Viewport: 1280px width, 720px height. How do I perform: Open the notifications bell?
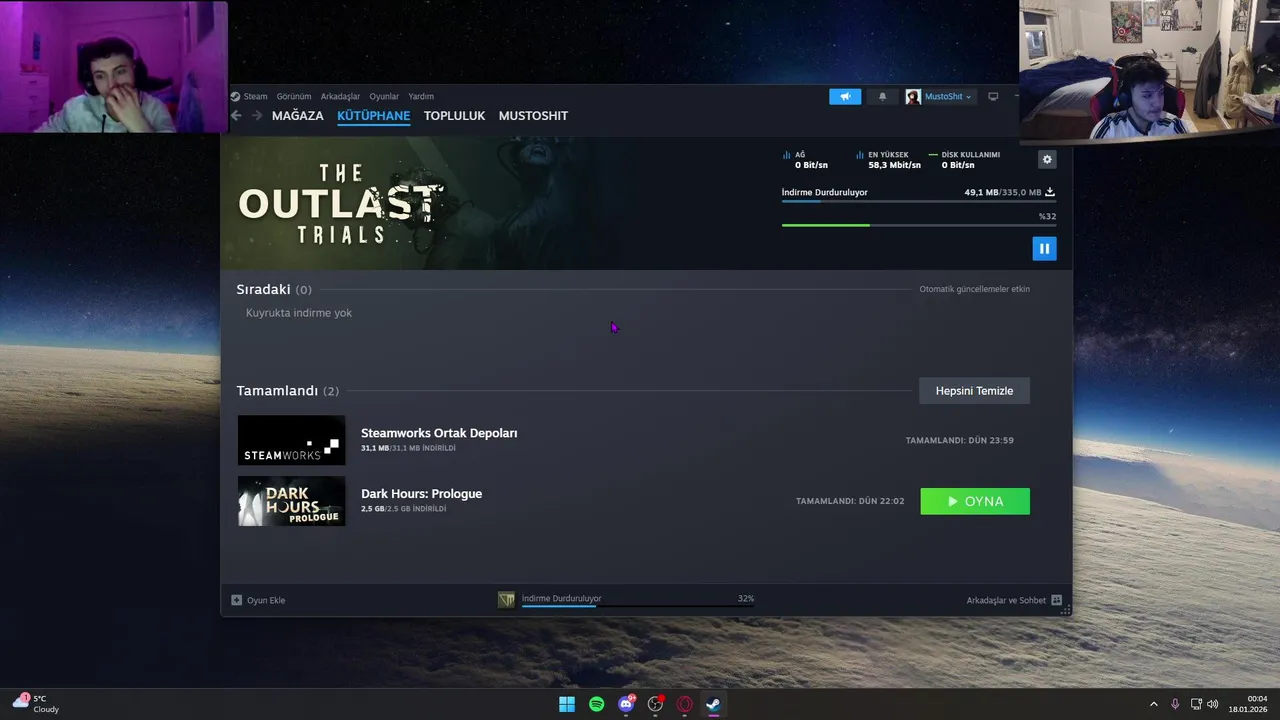[882, 97]
